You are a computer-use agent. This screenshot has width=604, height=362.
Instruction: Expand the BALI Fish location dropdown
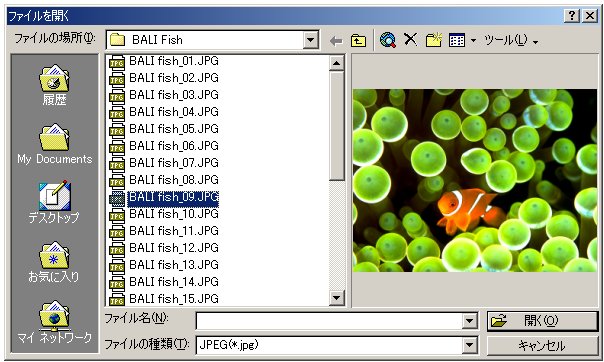click(310, 40)
